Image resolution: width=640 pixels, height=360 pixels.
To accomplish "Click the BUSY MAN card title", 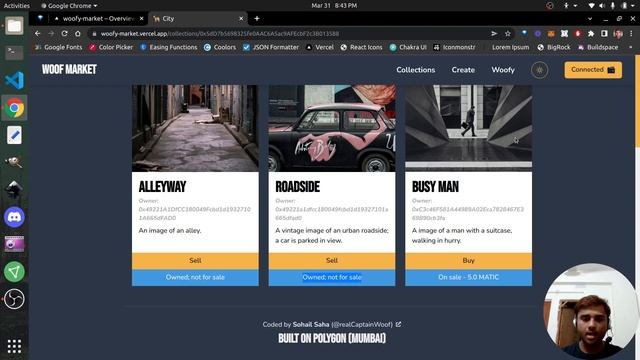I will coord(435,187).
